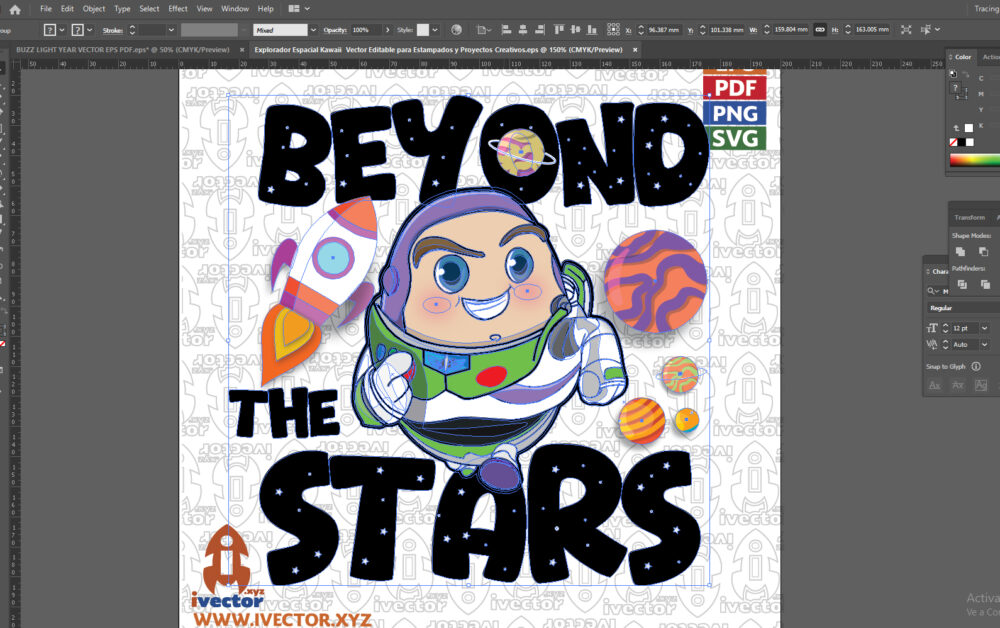The image size is (1000, 628).
Task: Open the Regular font style dropdown
Action: pos(964,308)
